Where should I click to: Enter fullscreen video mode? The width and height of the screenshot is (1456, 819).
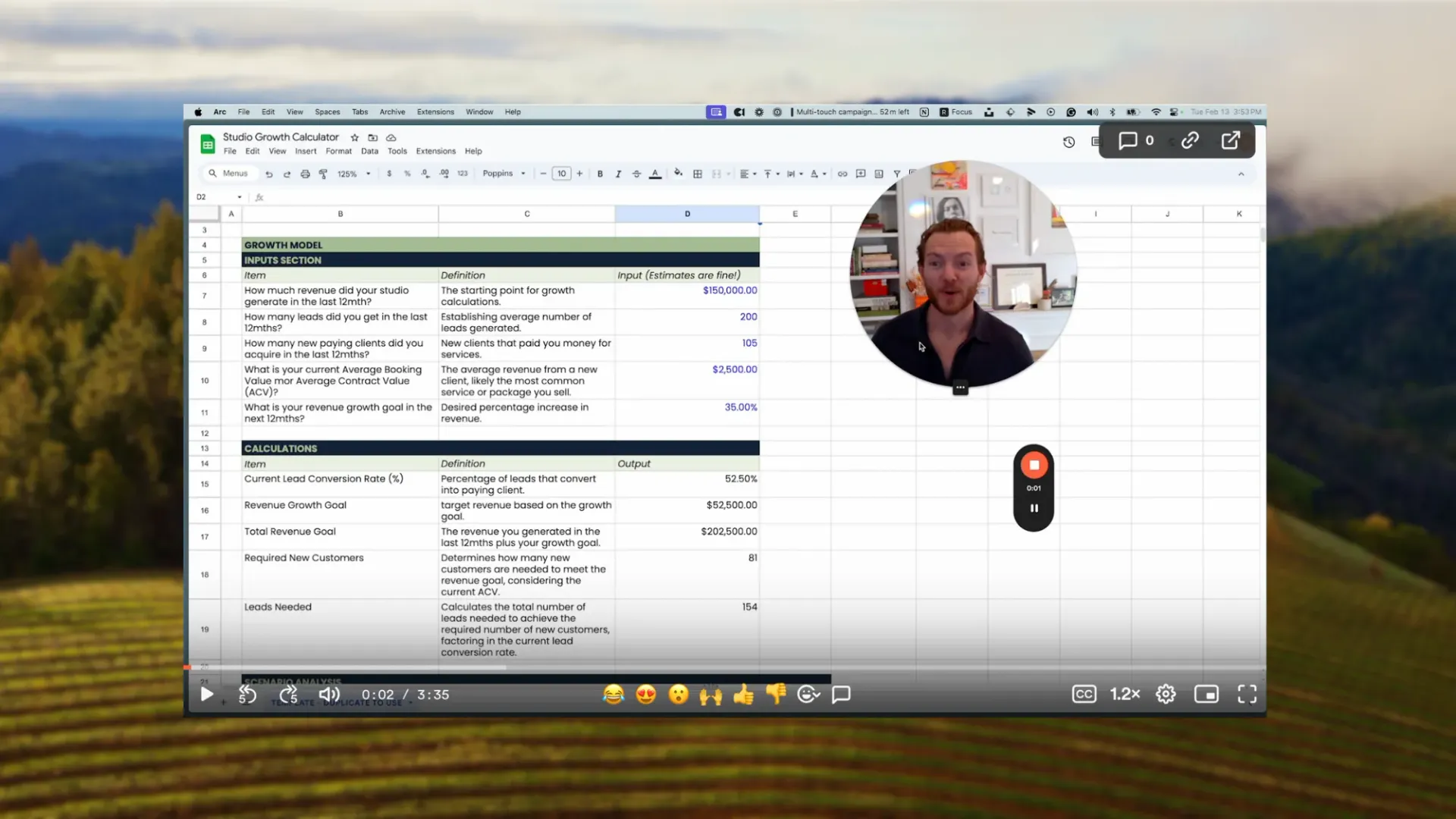pyautogui.click(x=1247, y=694)
